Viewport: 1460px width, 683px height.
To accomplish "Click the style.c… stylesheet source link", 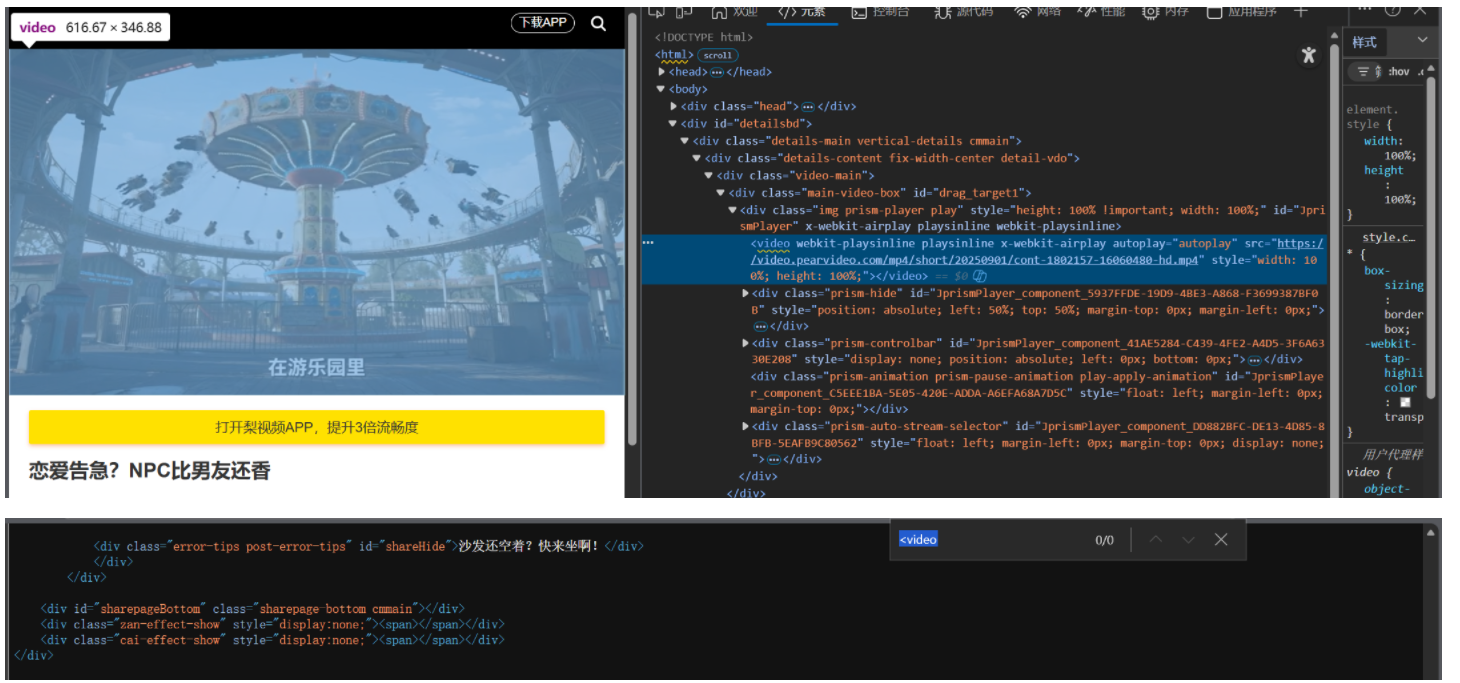I will (1389, 237).
